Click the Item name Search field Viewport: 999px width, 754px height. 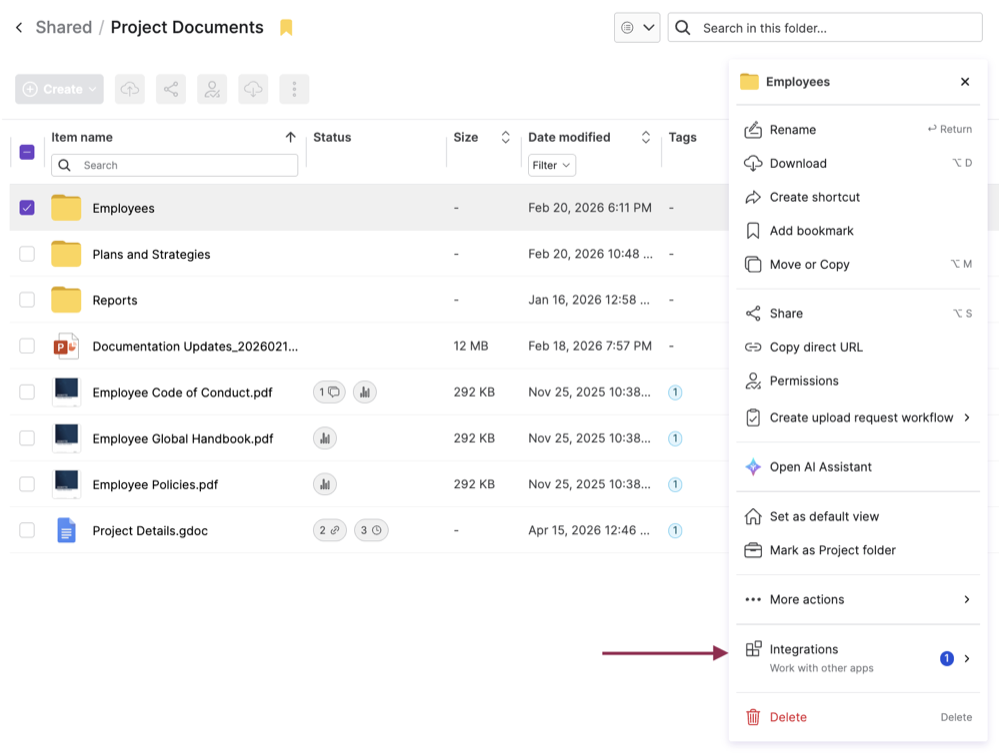coord(175,165)
